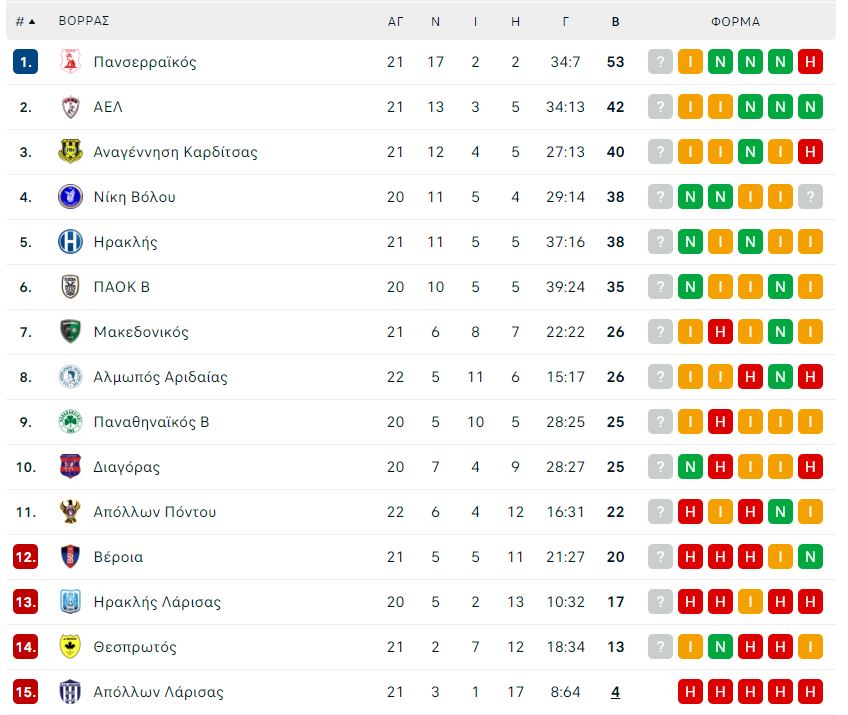Open the Μακεδονικός team link
The width and height of the screenshot is (848, 715).
(x=141, y=332)
